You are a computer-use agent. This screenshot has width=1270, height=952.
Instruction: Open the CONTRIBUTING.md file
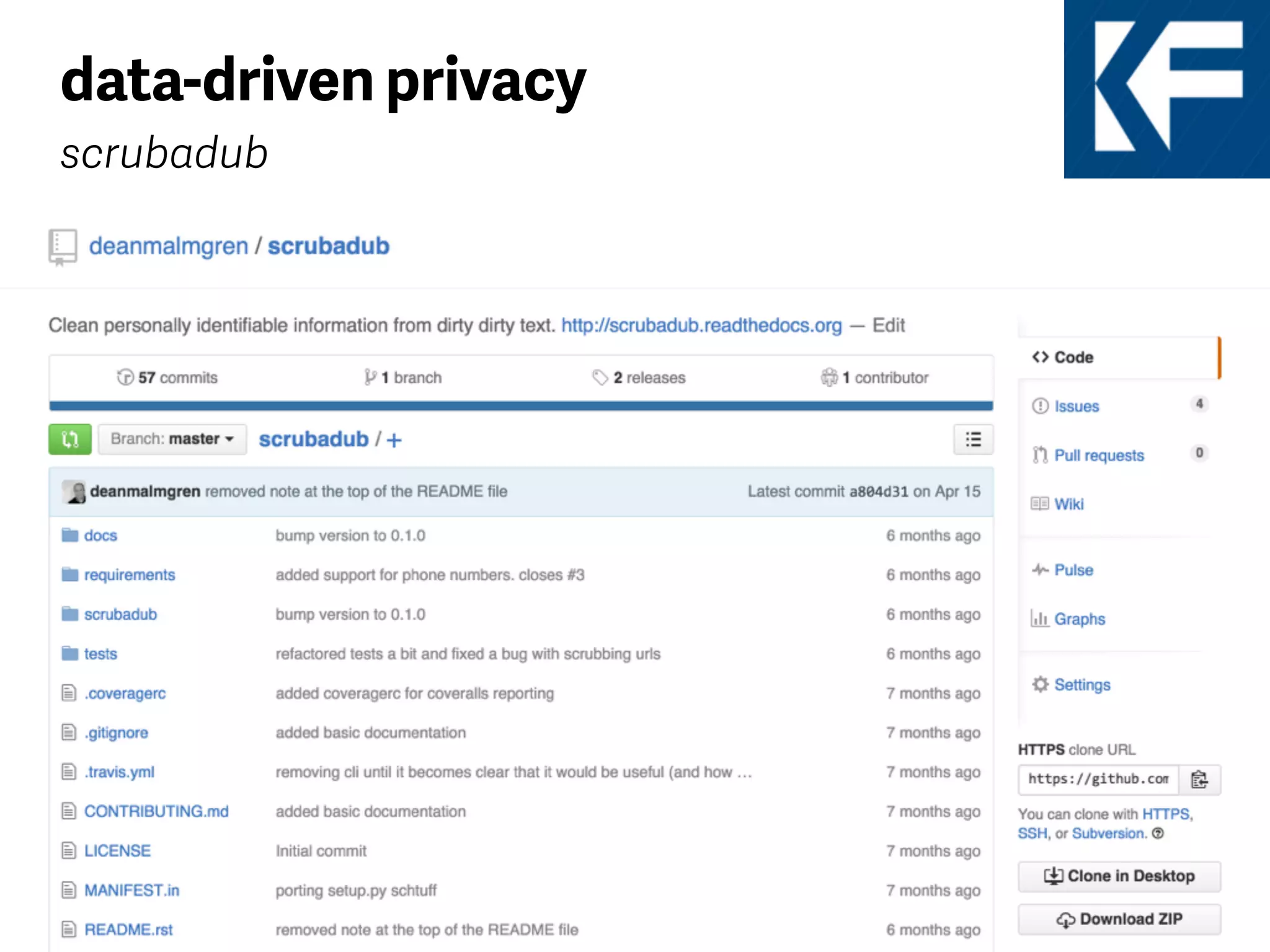coord(156,811)
